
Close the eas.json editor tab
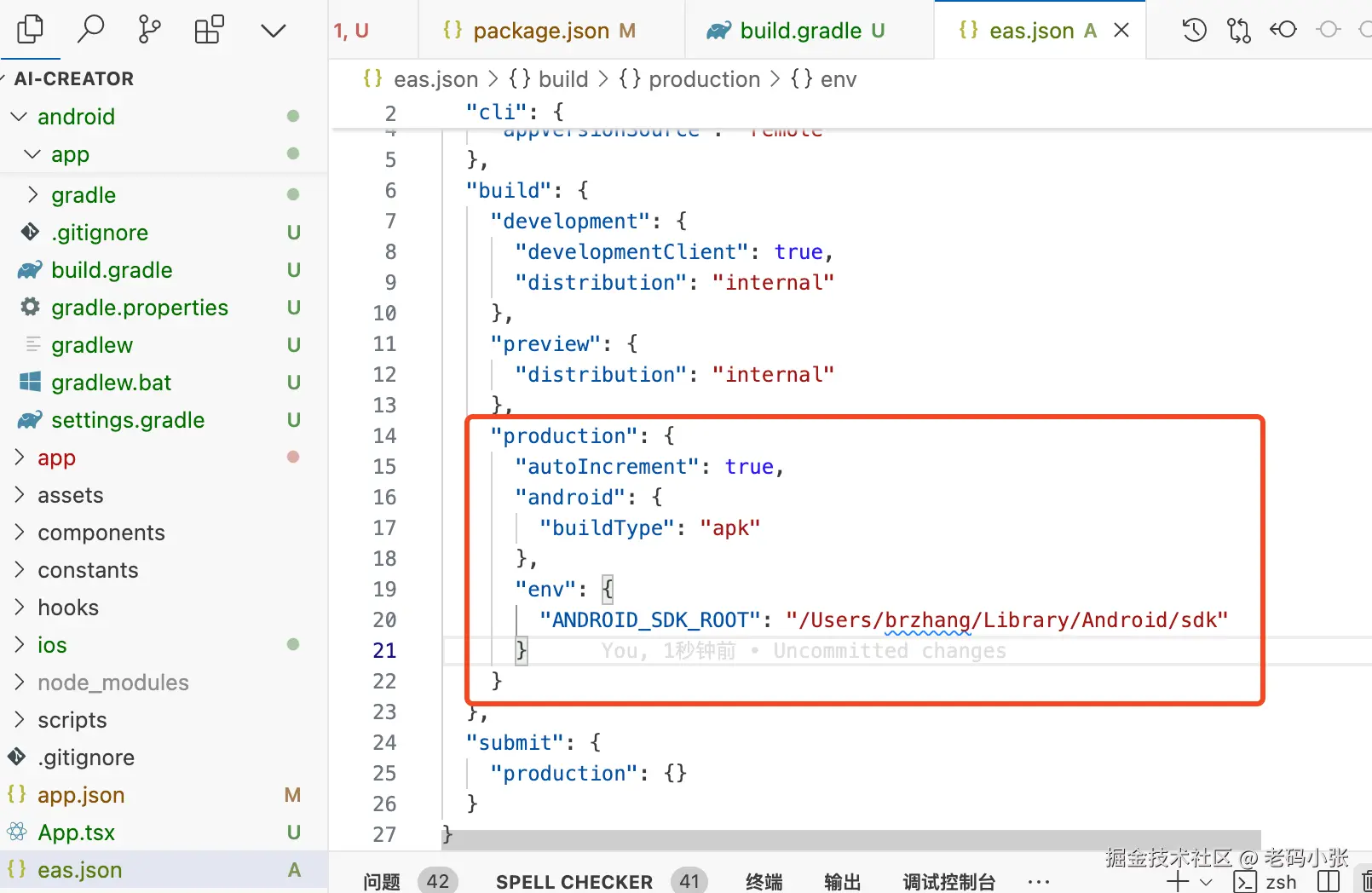click(1121, 31)
